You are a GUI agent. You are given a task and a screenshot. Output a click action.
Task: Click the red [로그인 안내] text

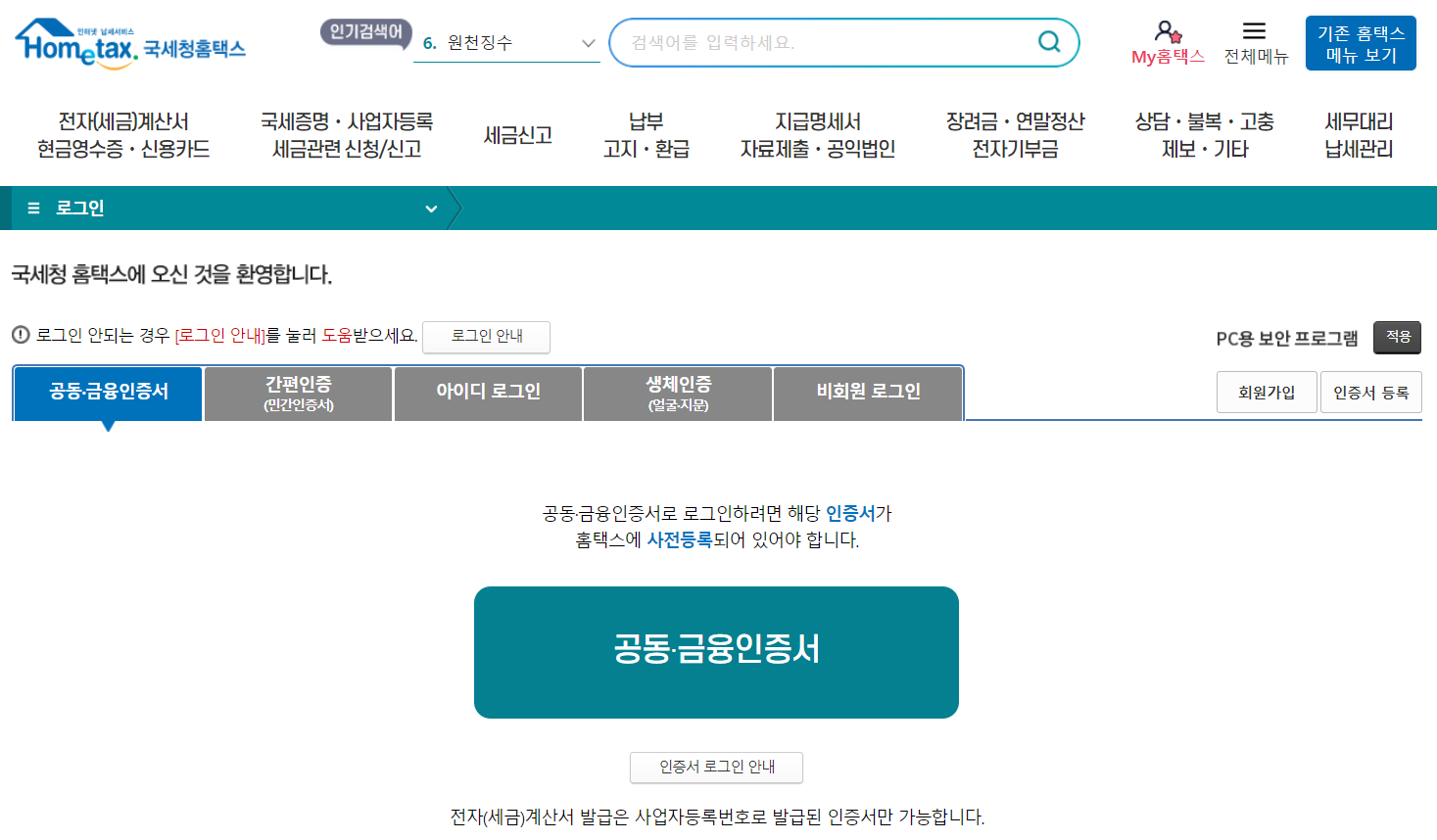click(220, 336)
